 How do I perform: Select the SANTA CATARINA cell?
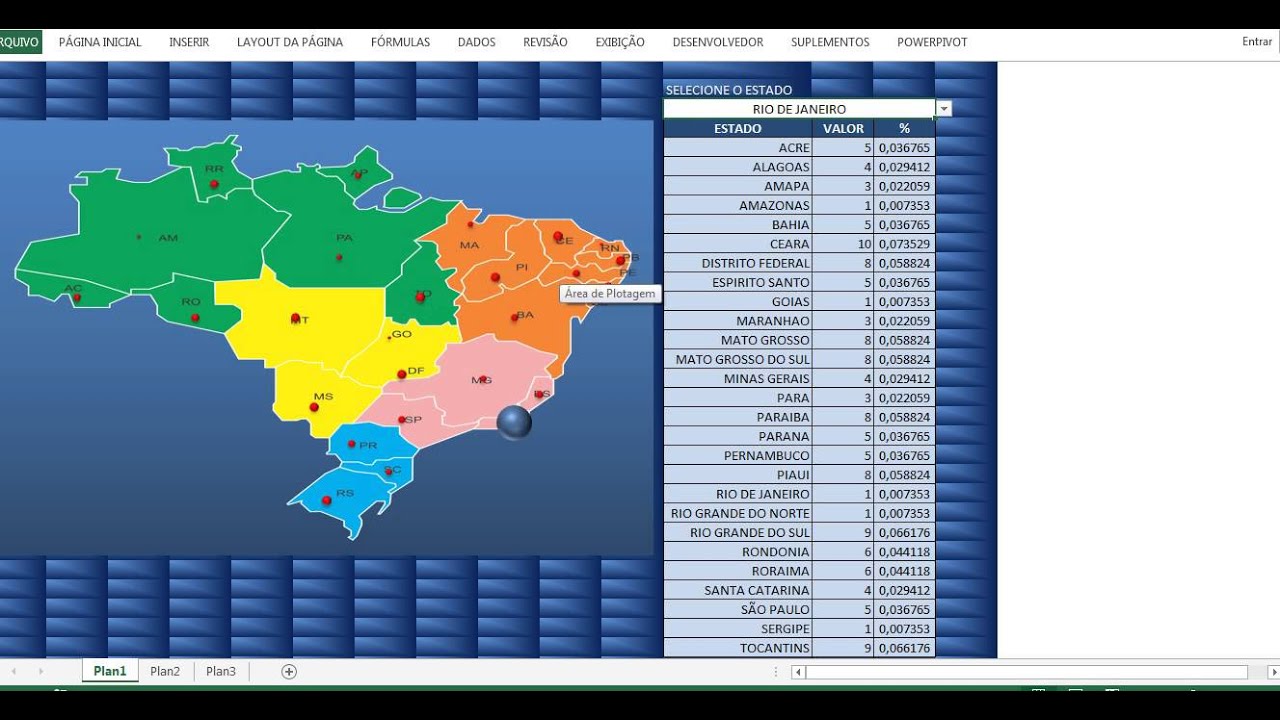click(x=738, y=590)
